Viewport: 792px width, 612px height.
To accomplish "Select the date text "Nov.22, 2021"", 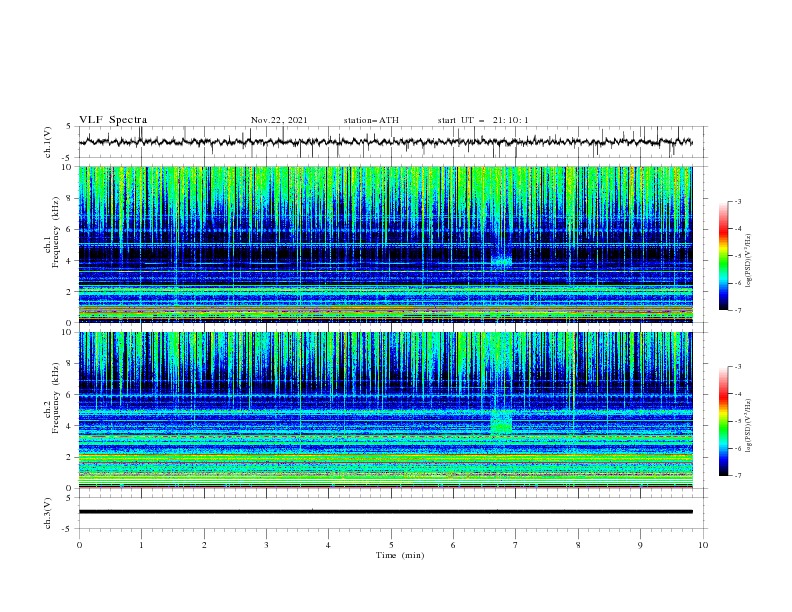I will (x=279, y=120).
